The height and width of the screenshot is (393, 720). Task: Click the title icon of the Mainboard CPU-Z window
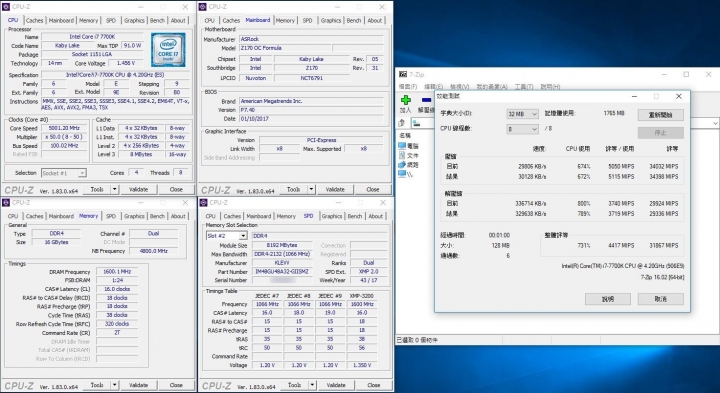click(203, 7)
